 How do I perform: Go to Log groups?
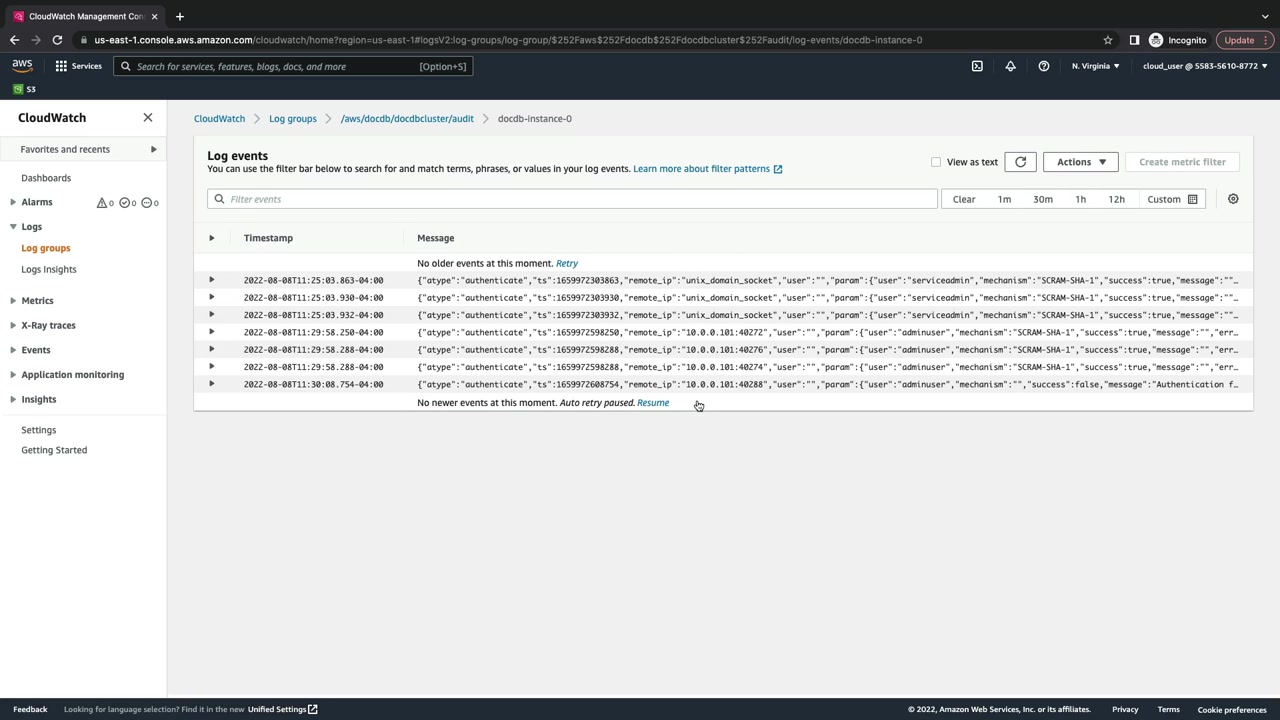46,248
